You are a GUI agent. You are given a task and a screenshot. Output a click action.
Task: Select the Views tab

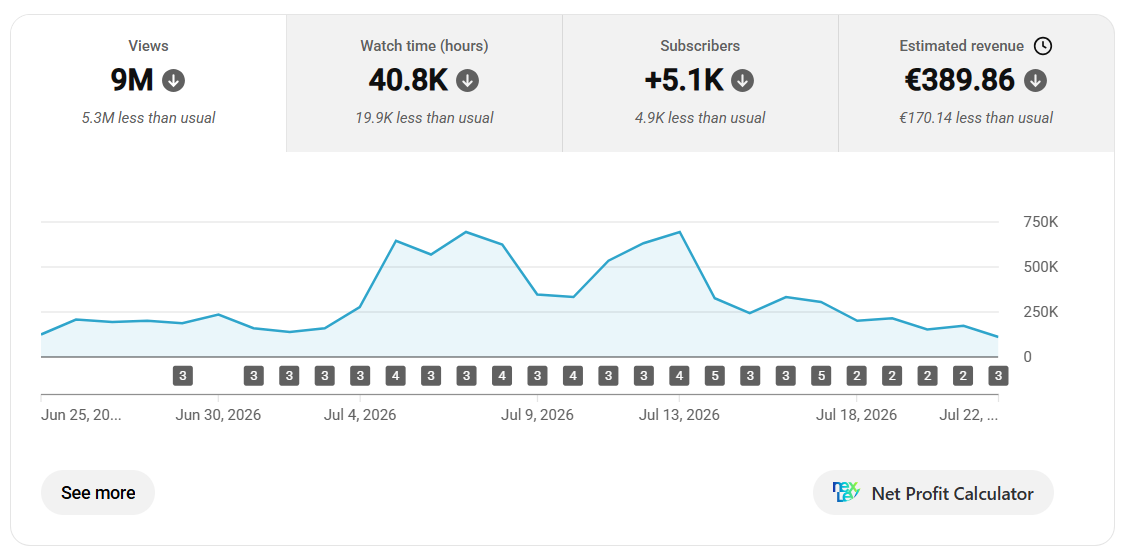coord(149,83)
